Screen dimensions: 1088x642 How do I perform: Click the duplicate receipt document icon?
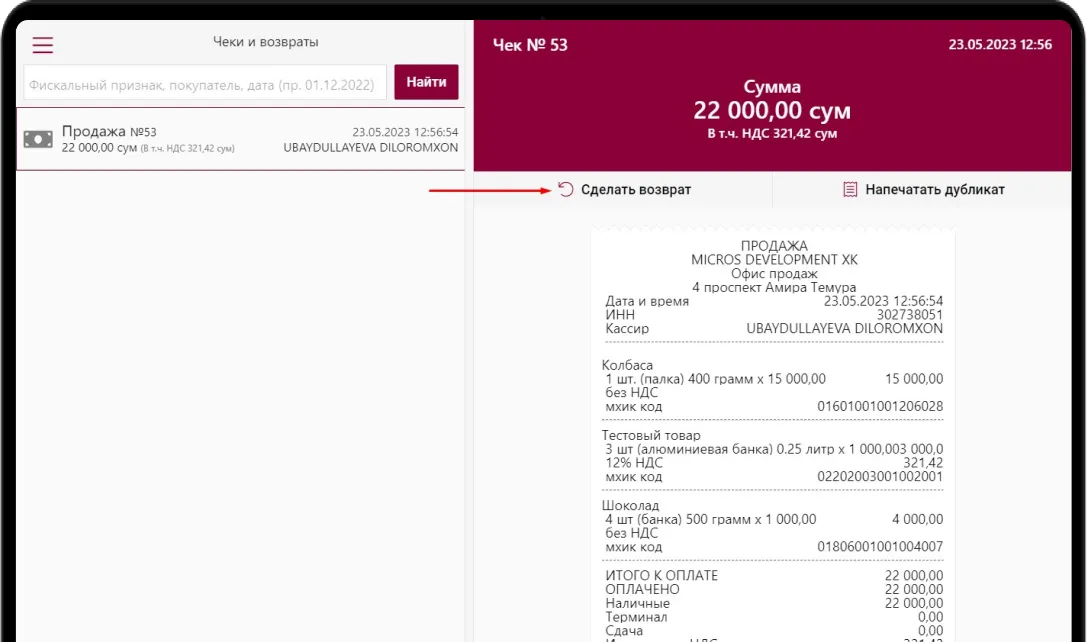[850, 189]
